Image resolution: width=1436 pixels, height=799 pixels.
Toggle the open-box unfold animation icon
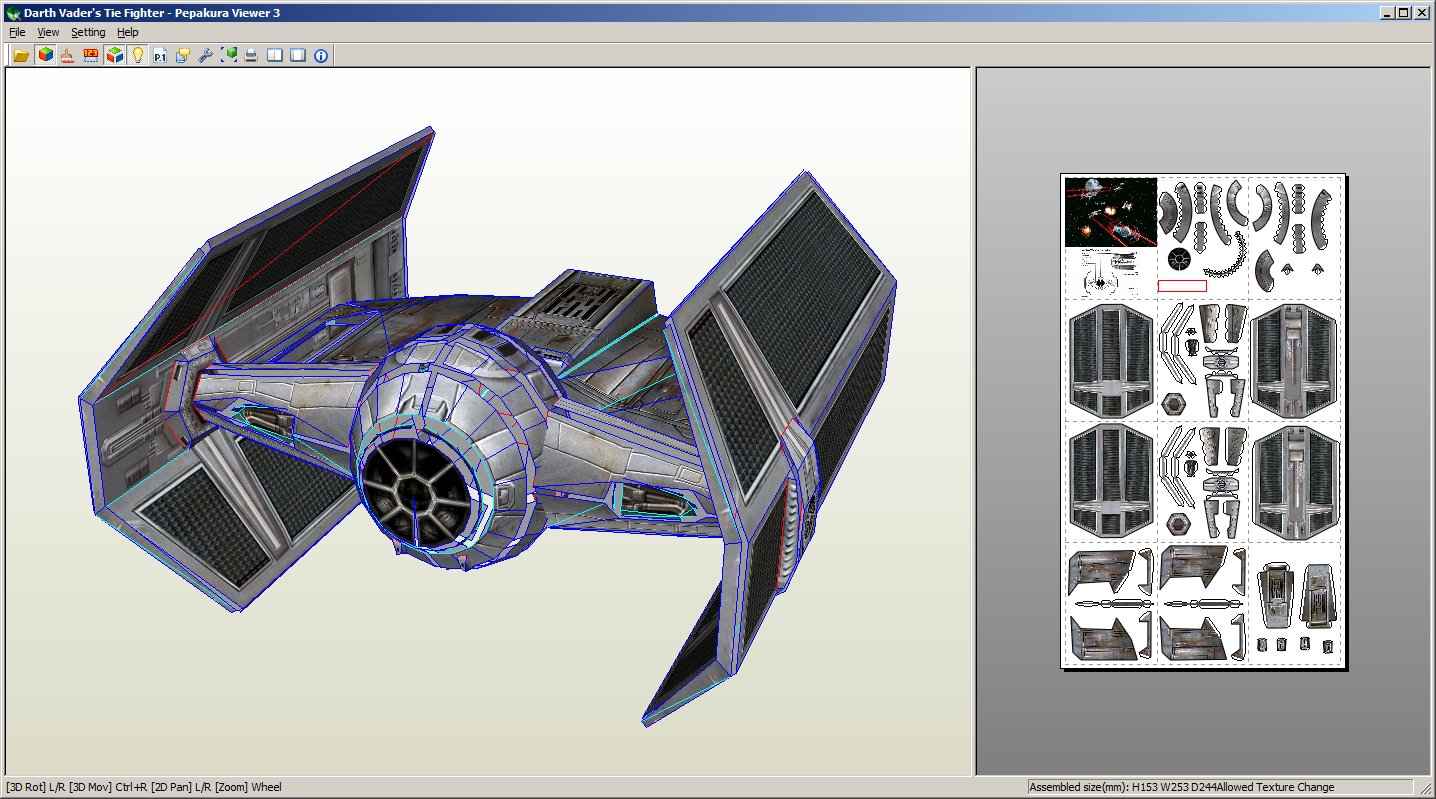115,55
